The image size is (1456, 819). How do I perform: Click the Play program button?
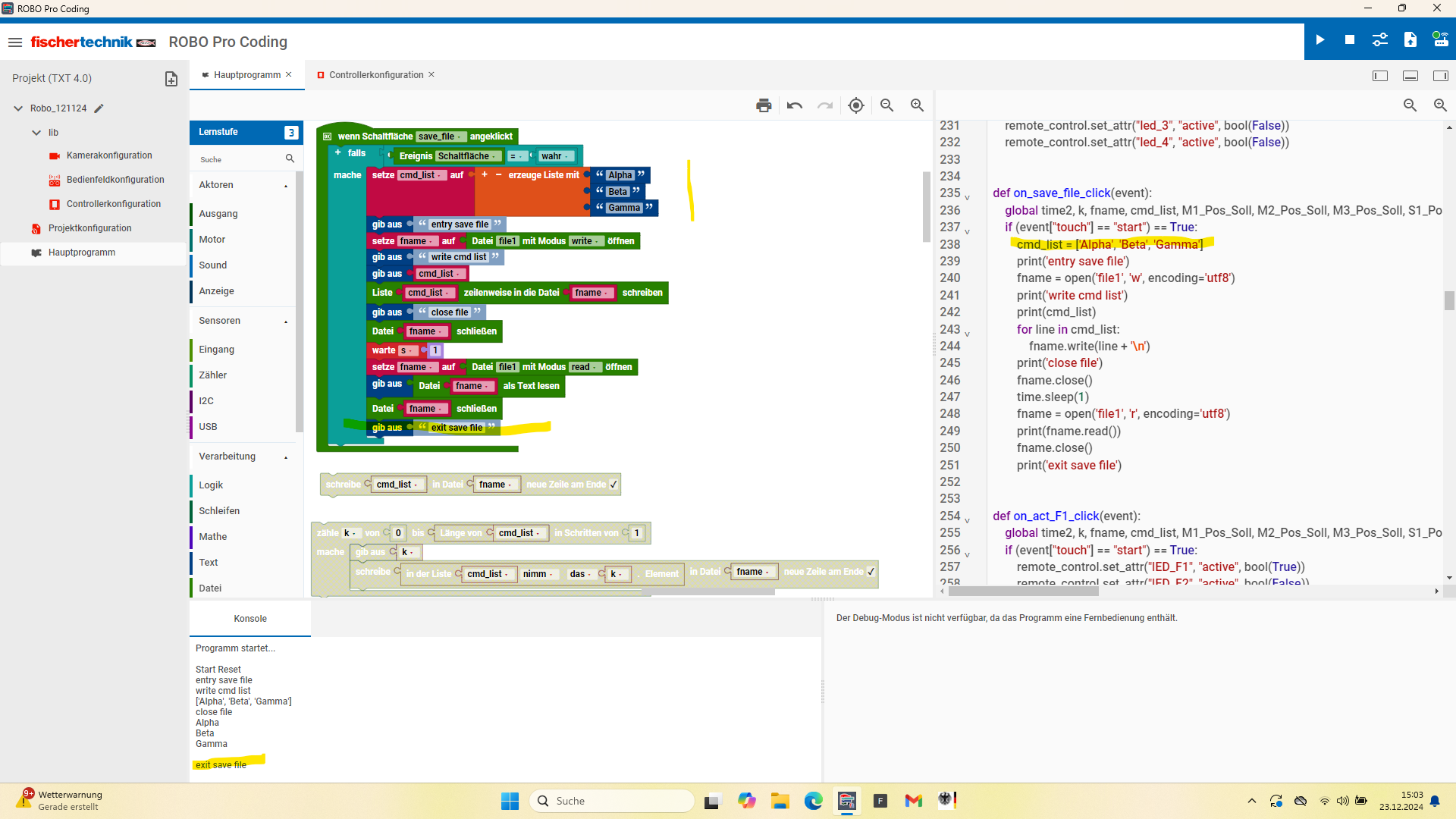[x=1320, y=40]
